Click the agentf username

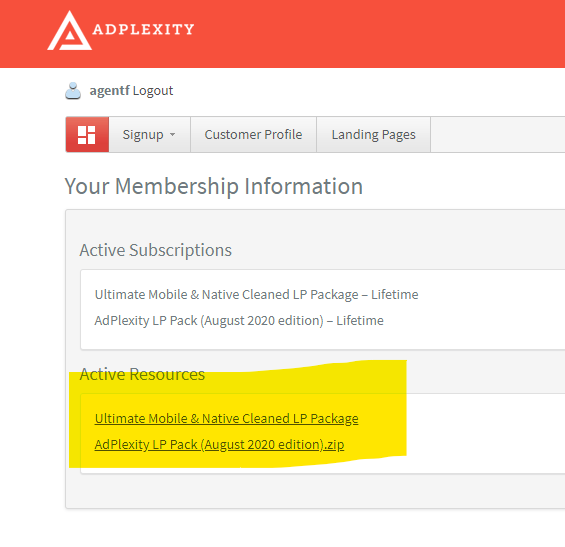coord(110,91)
